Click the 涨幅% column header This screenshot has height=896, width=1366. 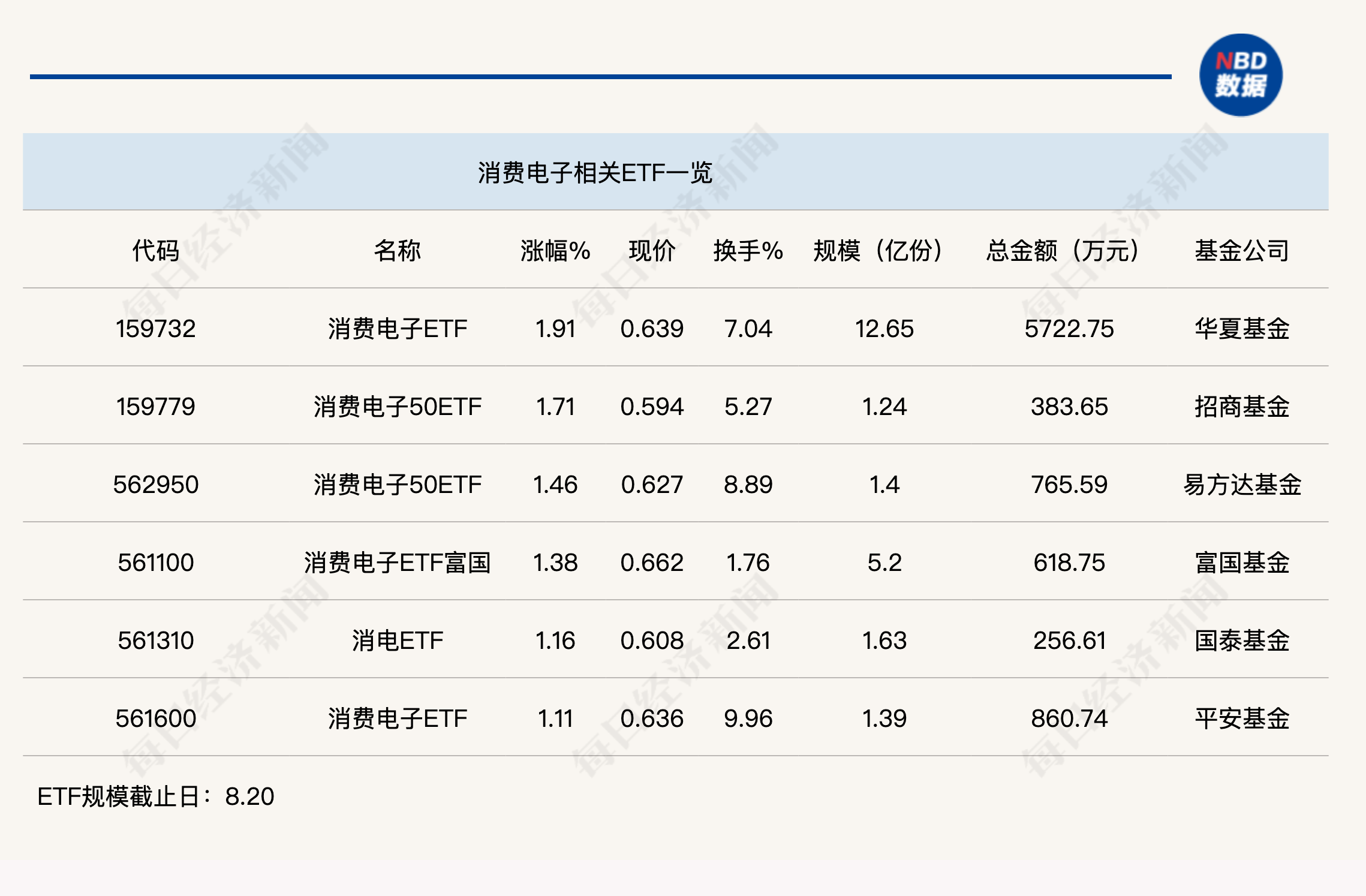click(x=555, y=251)
